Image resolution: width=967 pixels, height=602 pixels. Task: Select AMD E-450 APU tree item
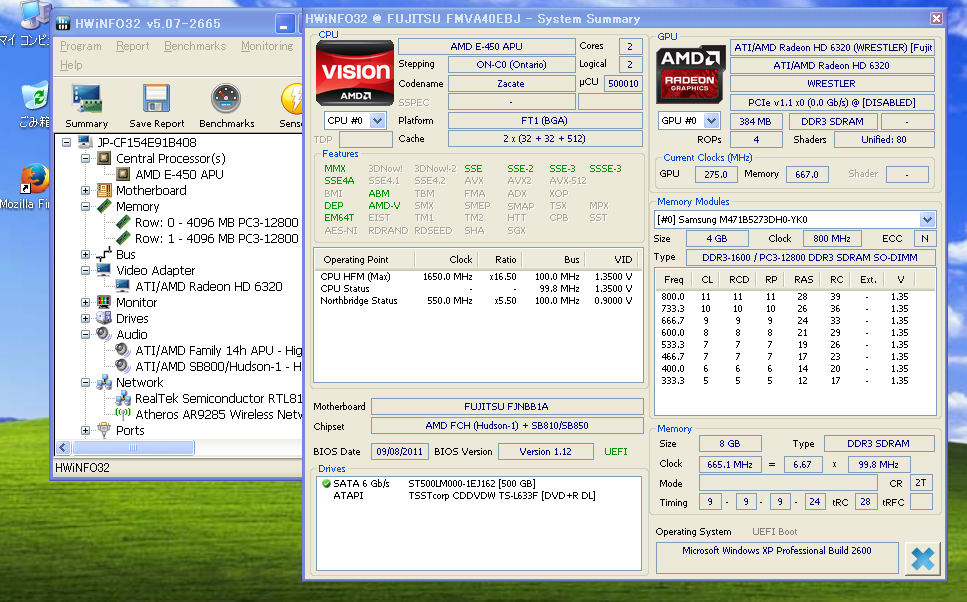click(179, 175)
